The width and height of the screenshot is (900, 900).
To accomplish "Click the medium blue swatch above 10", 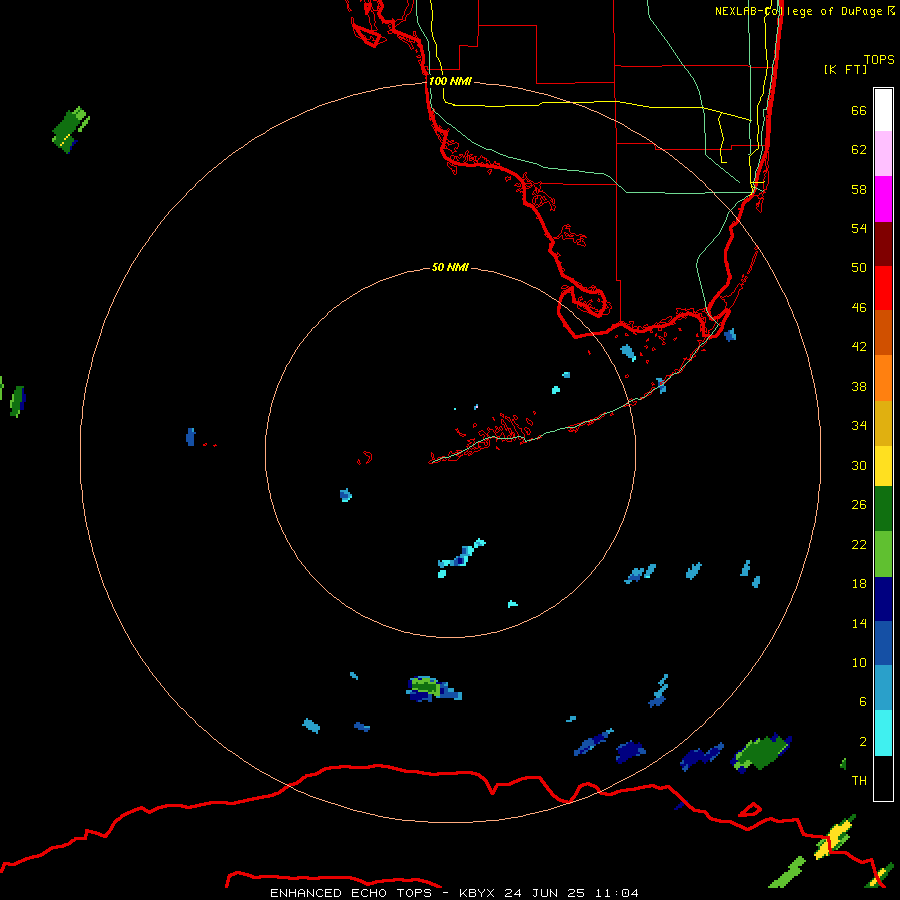I will click(x=883, y=643).
